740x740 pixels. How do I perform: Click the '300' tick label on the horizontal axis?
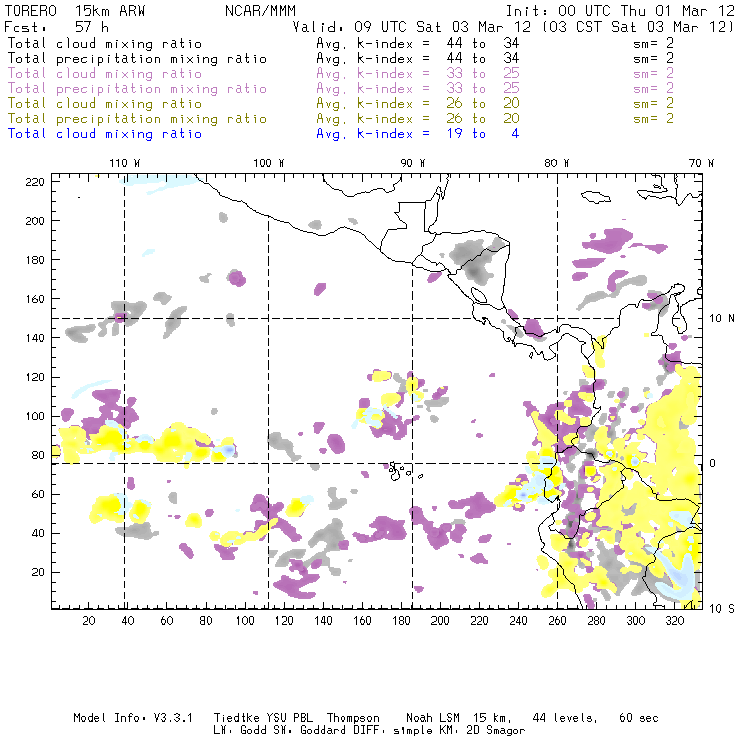635,621
